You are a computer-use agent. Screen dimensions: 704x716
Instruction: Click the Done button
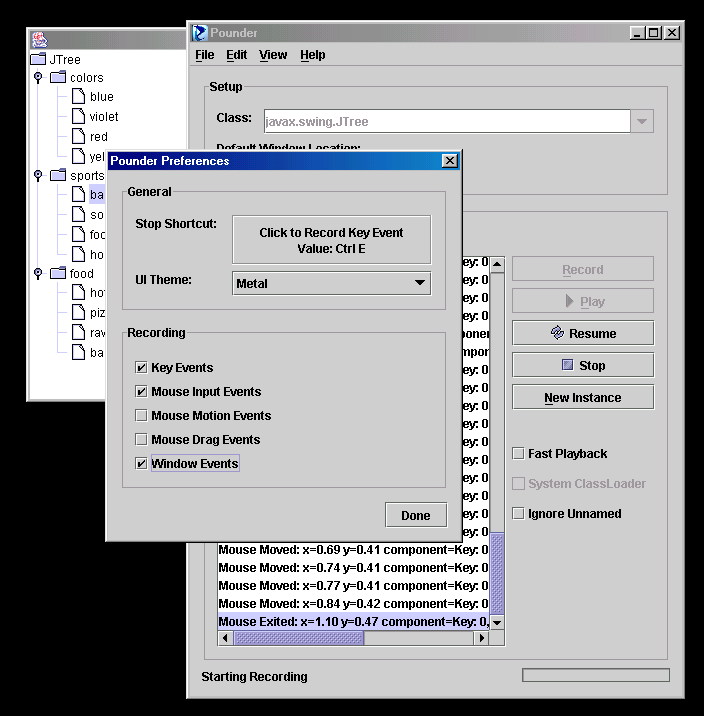(416, 515)
